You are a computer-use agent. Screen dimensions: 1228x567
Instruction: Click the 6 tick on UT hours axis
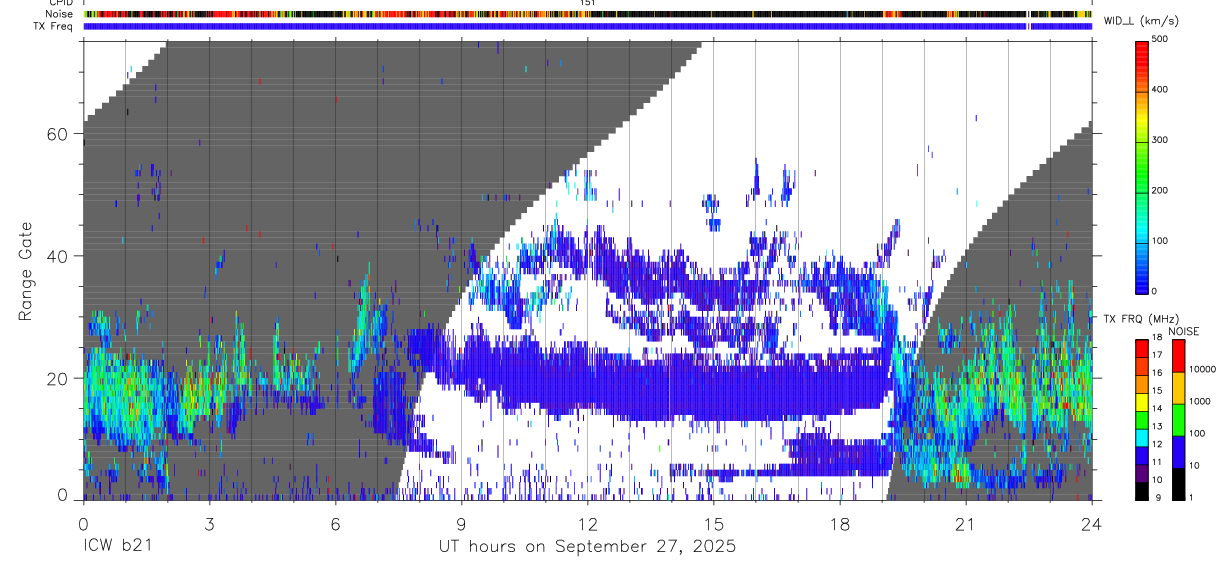(x=335, y=524)
